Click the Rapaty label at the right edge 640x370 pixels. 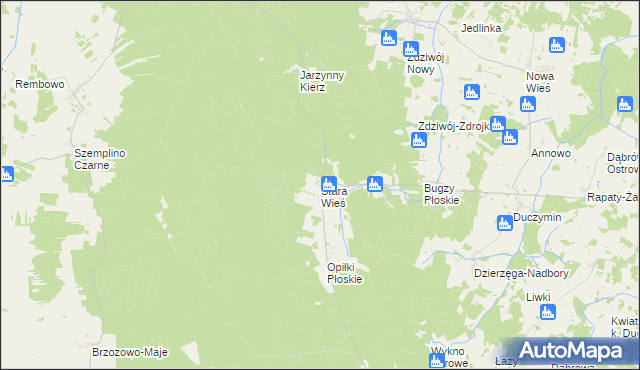pyautogui.click(x=613, y=197)
